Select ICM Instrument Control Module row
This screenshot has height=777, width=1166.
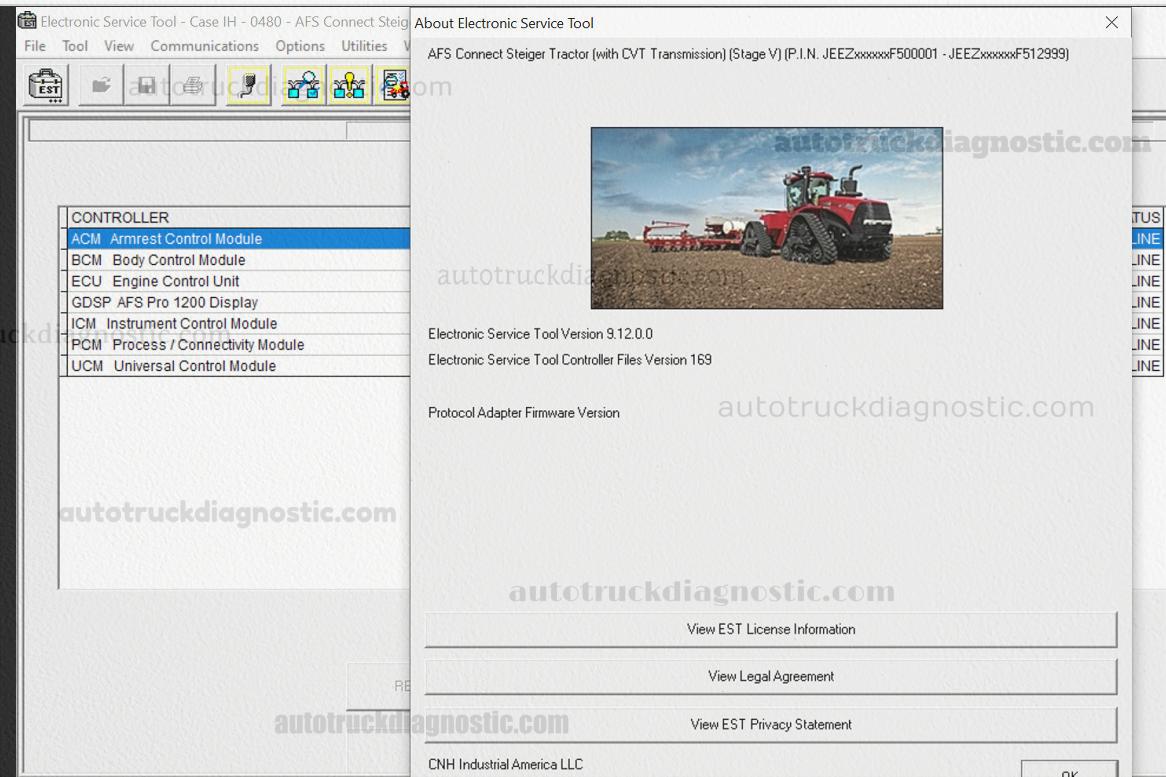[238, 323]
